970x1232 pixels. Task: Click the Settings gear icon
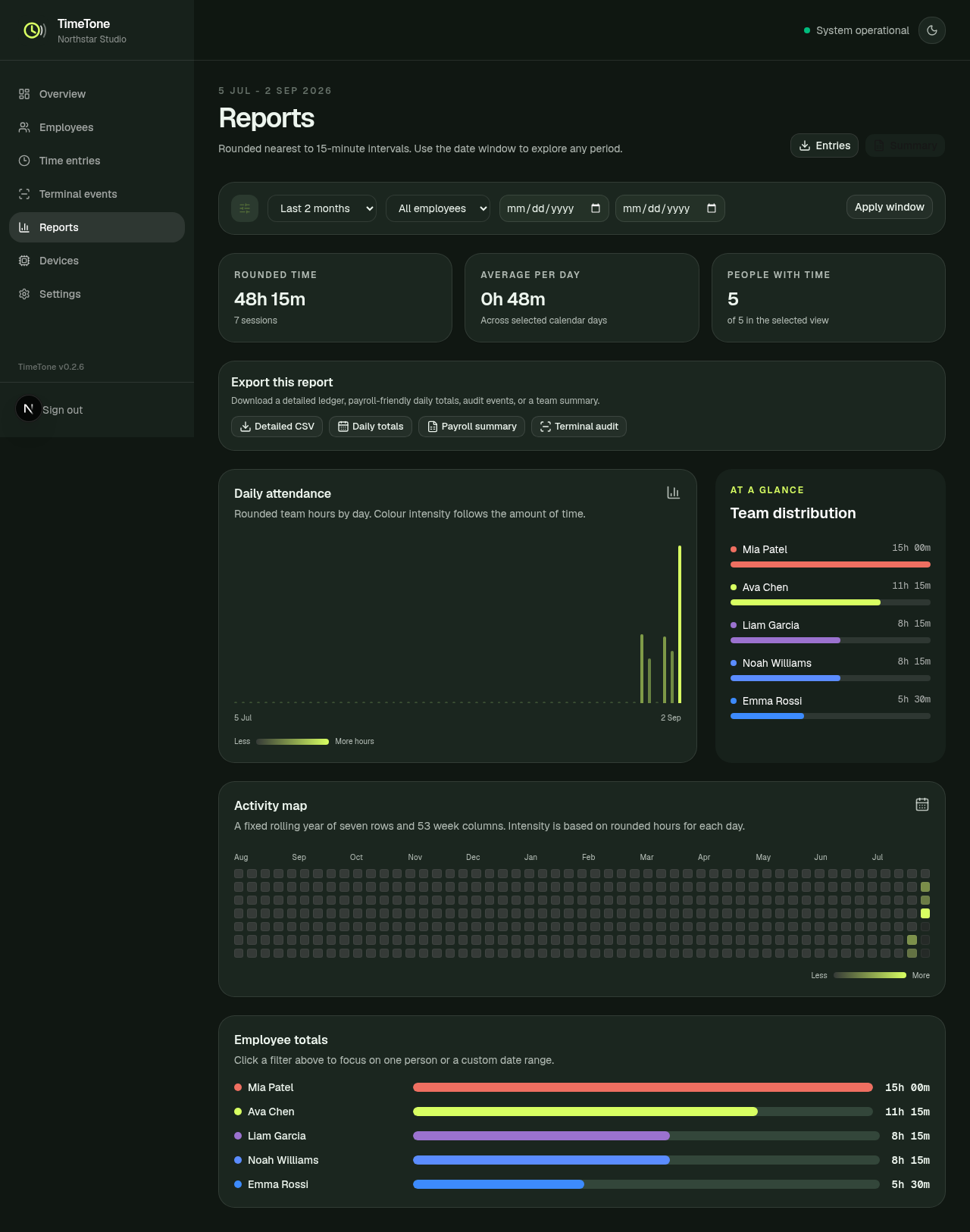point(24,294)
